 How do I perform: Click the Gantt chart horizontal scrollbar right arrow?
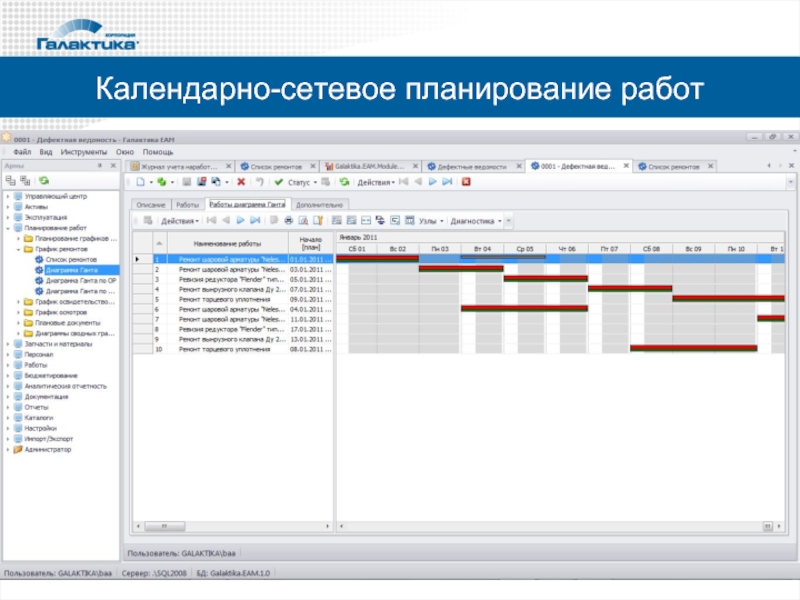click(779, 526)
